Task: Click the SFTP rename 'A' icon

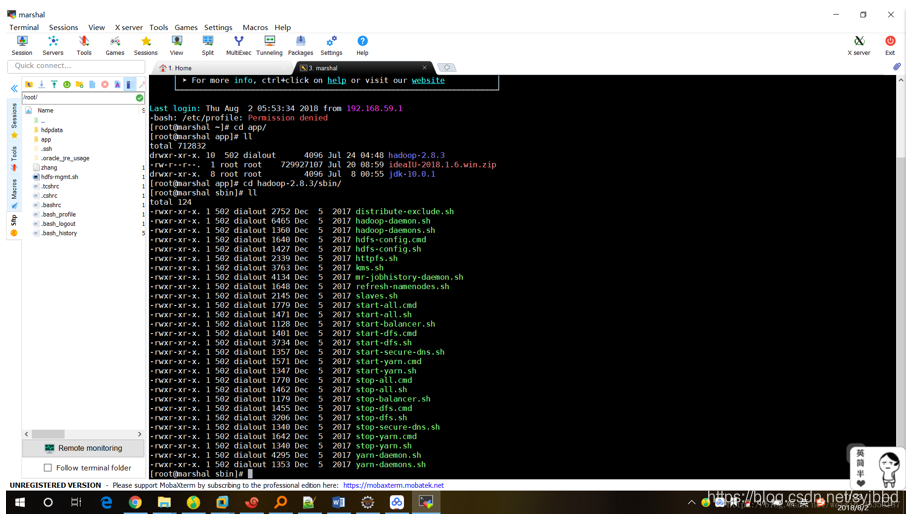Action: pyautogui.click(x=117, y=85)
